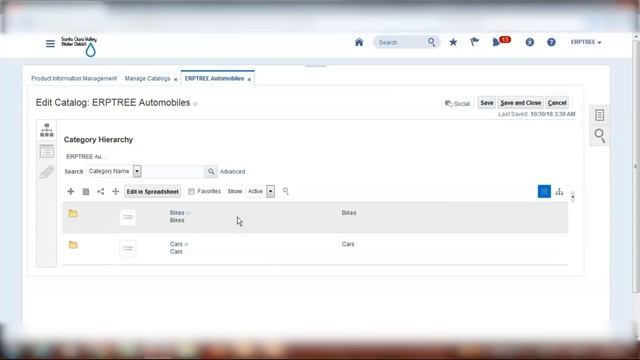Select the catalog details side tab icon
The height and width of the screenshot is (360, 640).
(x=47, y=151)
